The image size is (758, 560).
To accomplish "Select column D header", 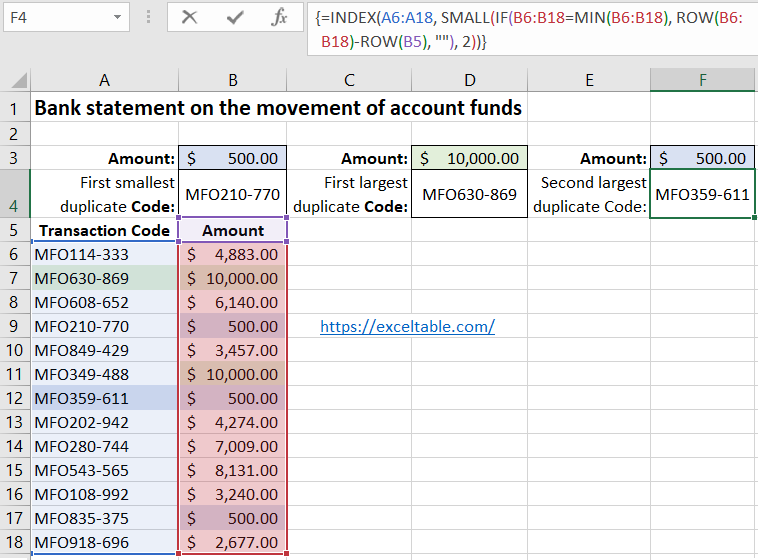I will (x=469, y=81).
